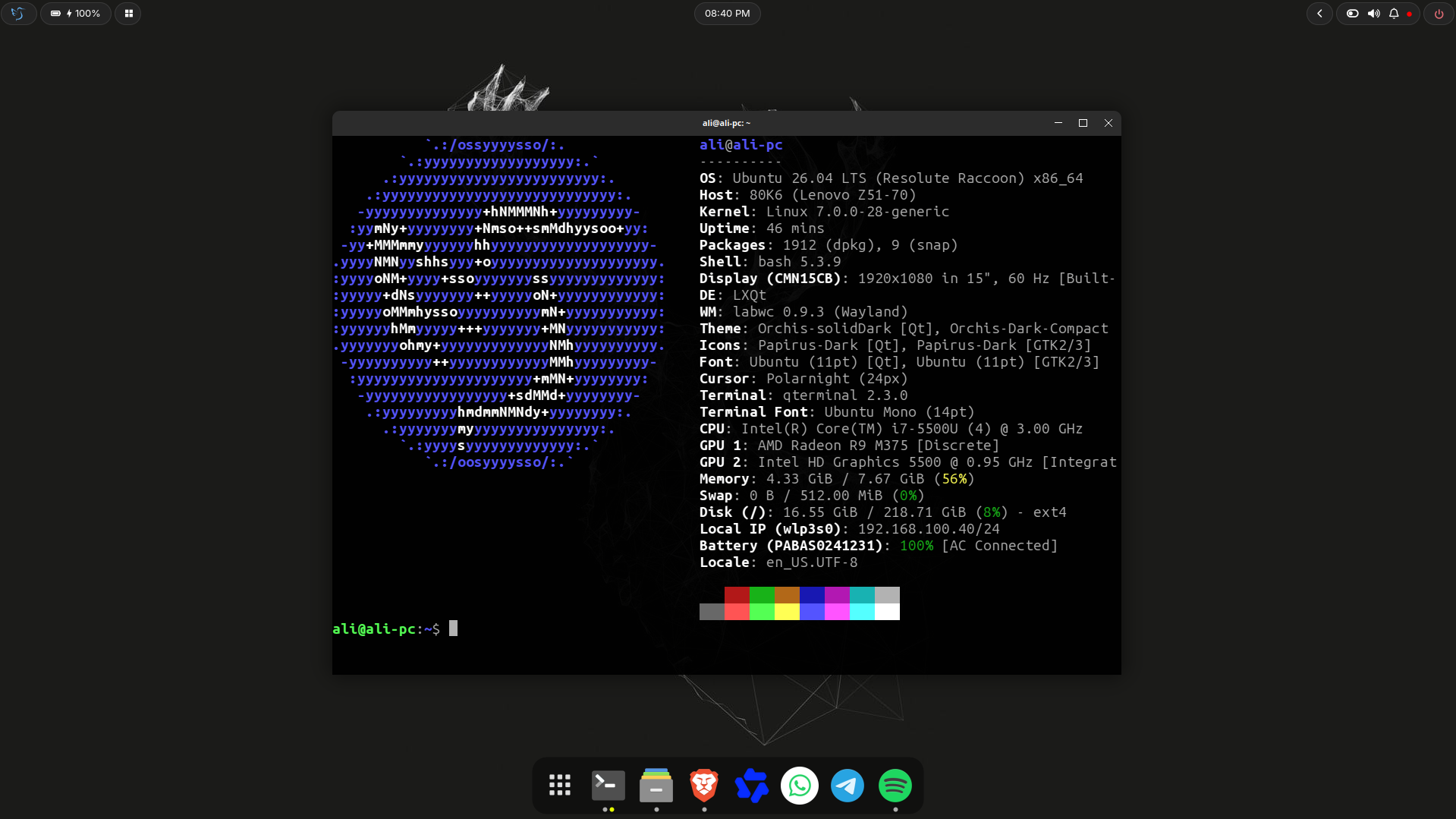The width and height of the screenshot is (1456, 819).
Task: Click the 'Uptime: 46 mins' line
Action: pos(762,228)
